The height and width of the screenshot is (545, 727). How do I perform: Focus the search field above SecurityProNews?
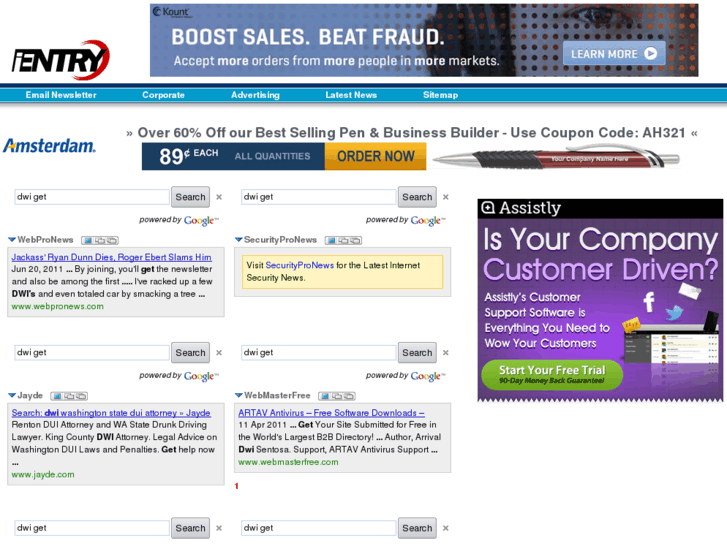tap(319, 197)
